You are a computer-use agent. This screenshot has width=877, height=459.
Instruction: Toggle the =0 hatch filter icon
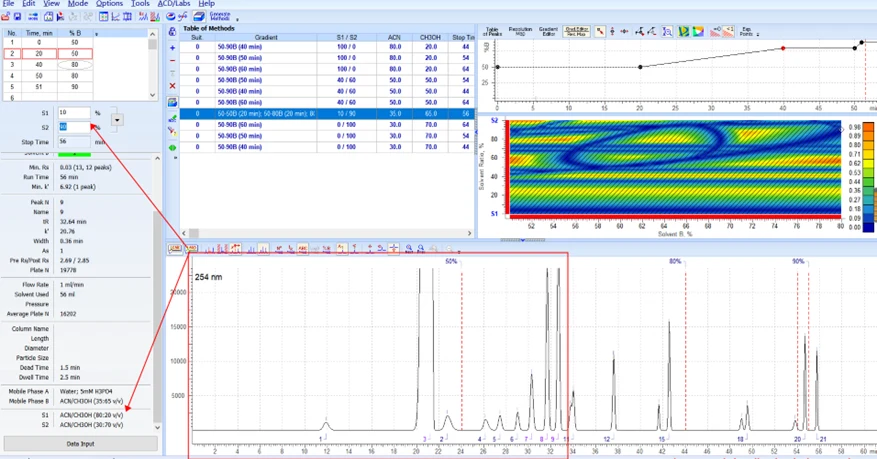715,32
